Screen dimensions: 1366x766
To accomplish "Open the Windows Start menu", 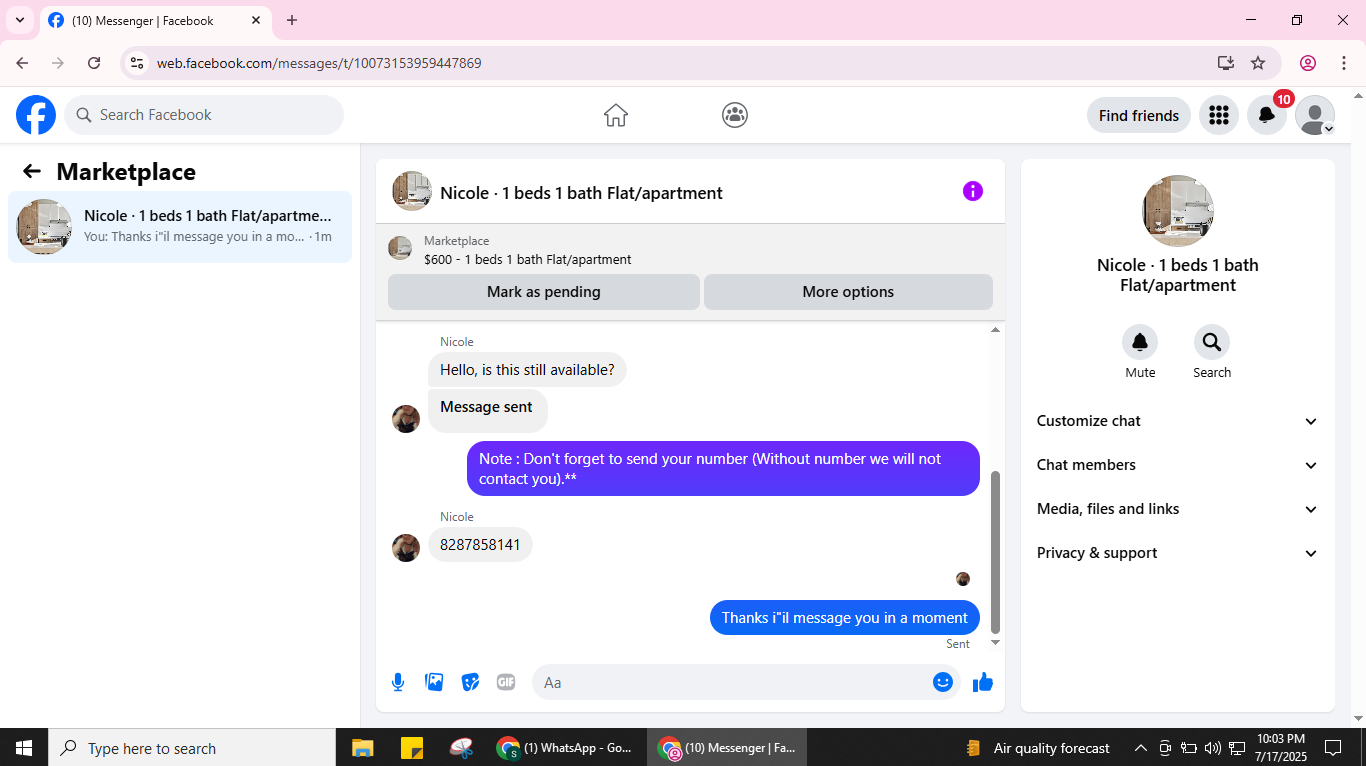I will pos(24,748).
